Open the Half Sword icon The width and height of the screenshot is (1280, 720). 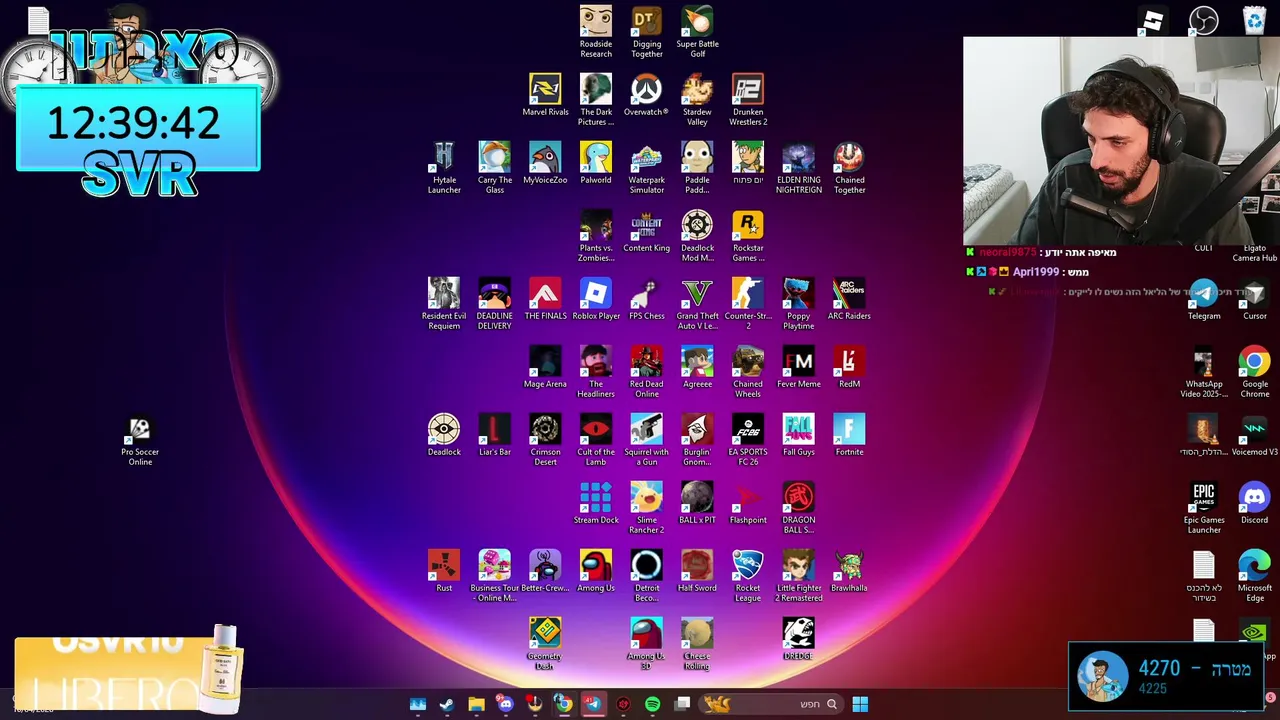[x=697, y=571]
